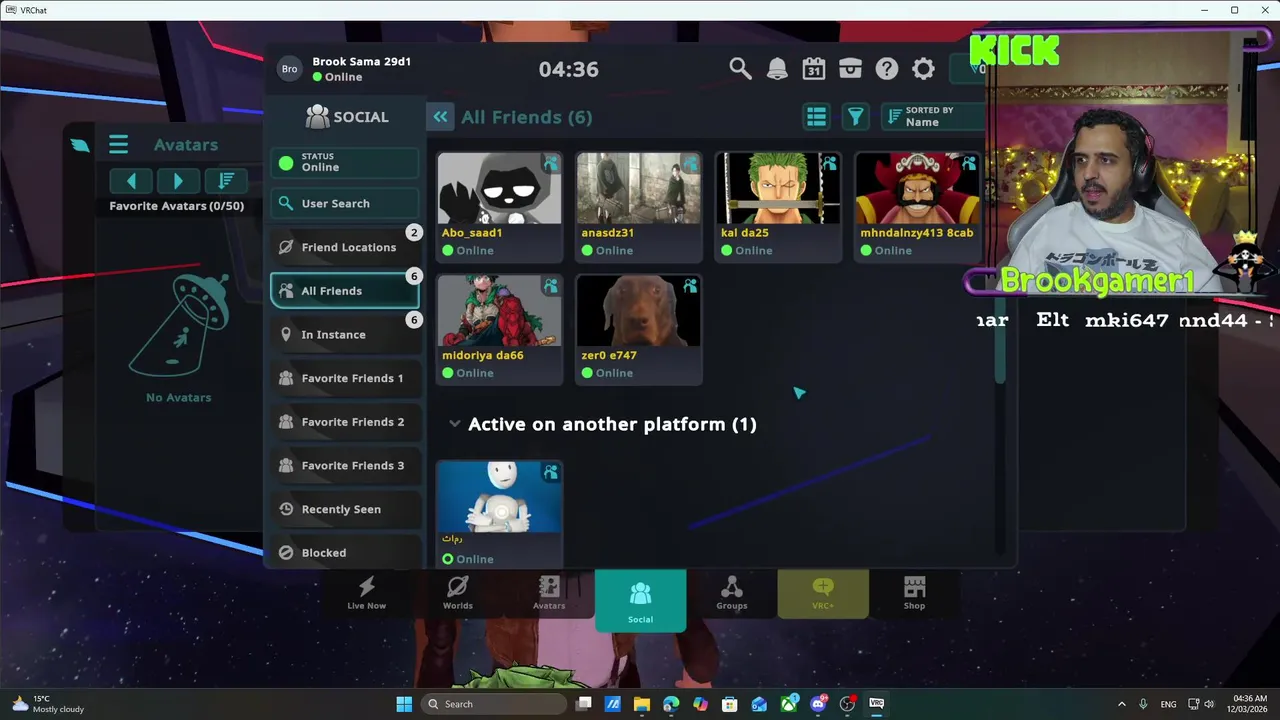The width and height of the screenshot is (1280, 720).
Task: Select Blocked users category
Action: pyautogui.click(x=345, y=552)
